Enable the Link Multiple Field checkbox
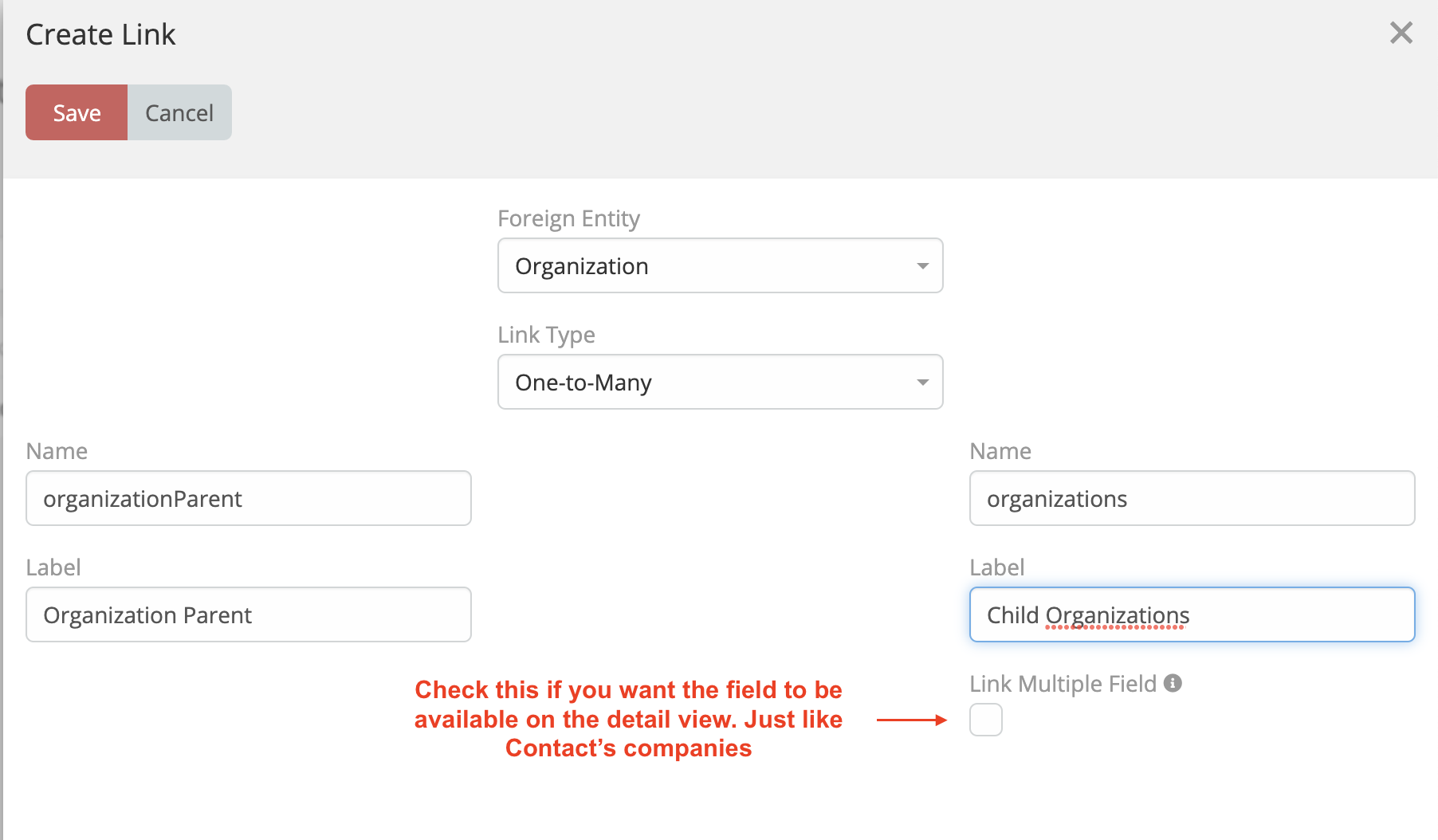1438x840 pixels. 985,720
